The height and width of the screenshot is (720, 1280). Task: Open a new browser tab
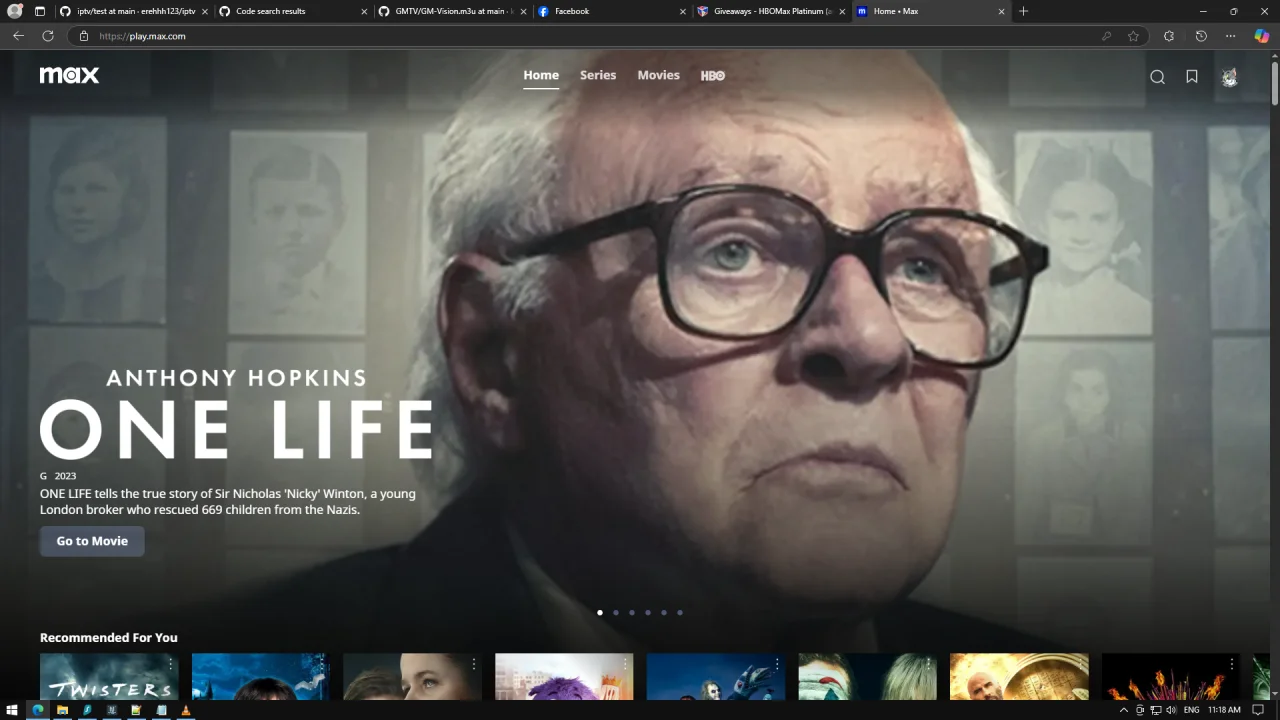tap(1023, 11)
